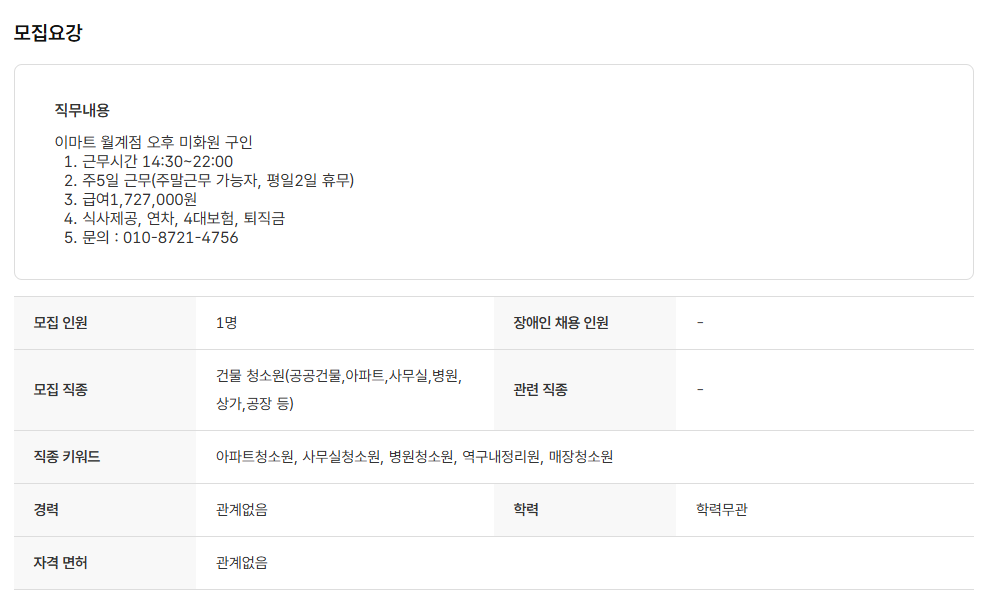Screen dimensions: 1007x613
Task: Click the 이마트 월계점 오후 미화원 구인 line
Action: click(x=154, y=142)
